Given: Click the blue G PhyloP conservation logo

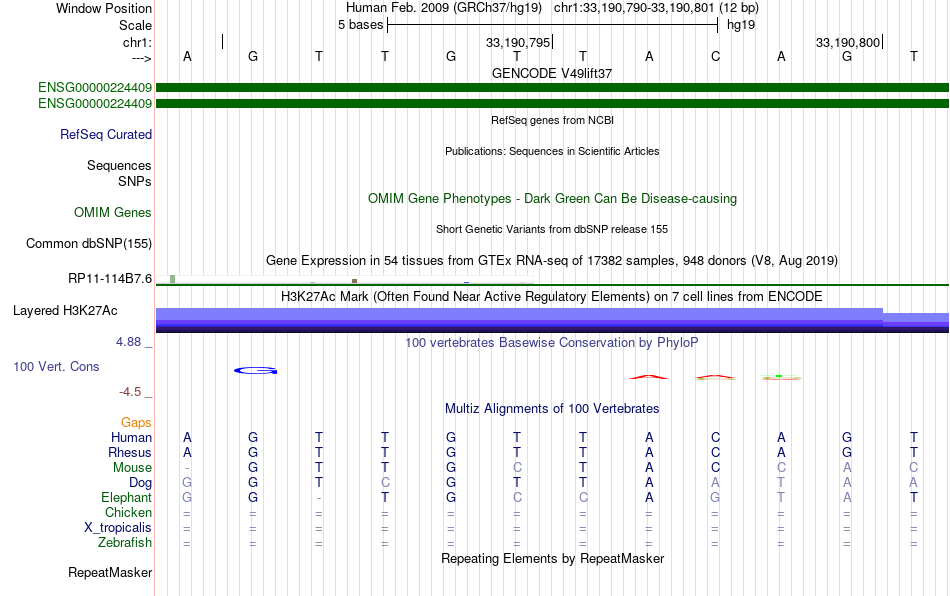Looking at the screenshot, I should [x=256, y=371].
